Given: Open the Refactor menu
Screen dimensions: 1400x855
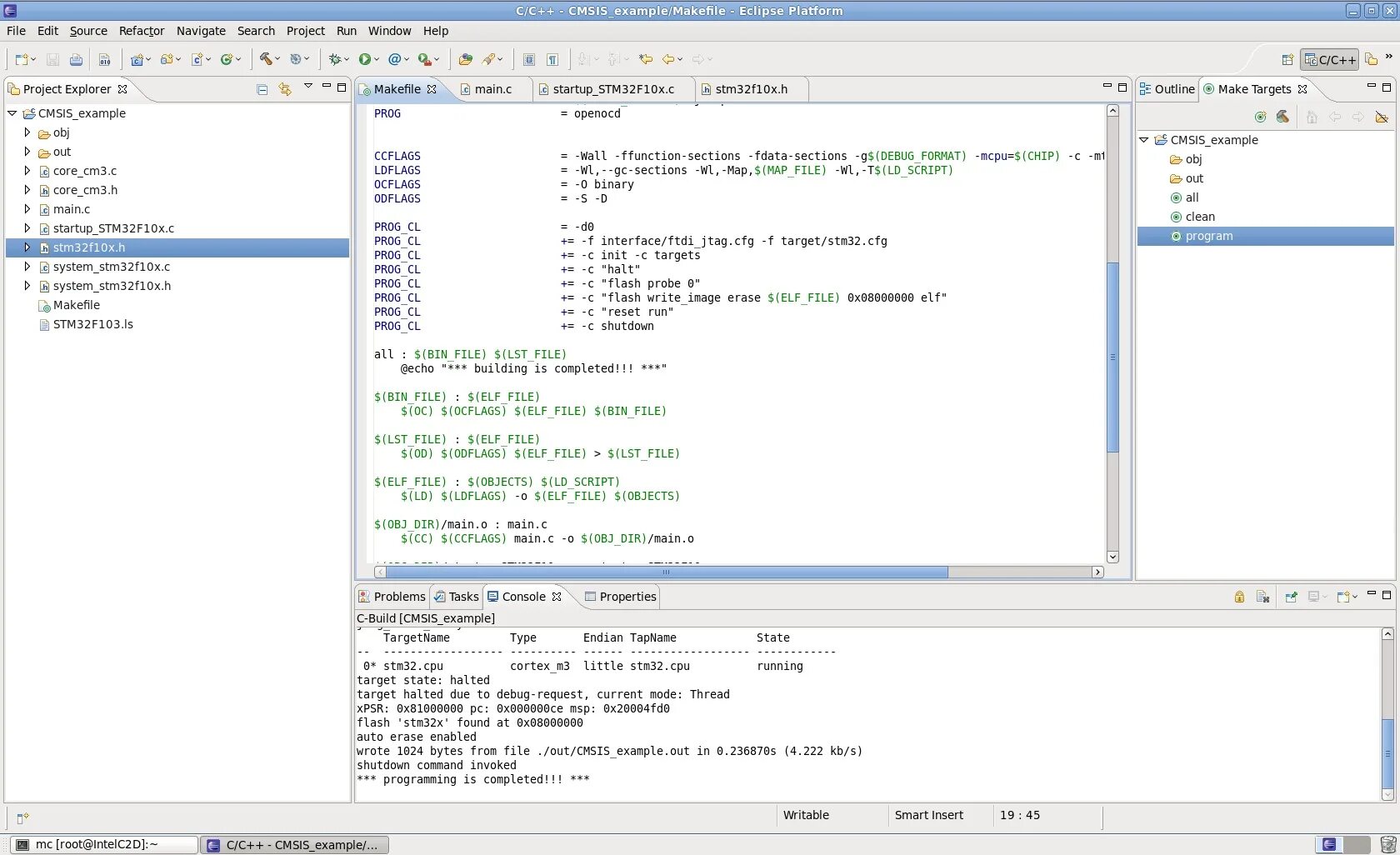Looking at the screenshot, I should point(142,31).
